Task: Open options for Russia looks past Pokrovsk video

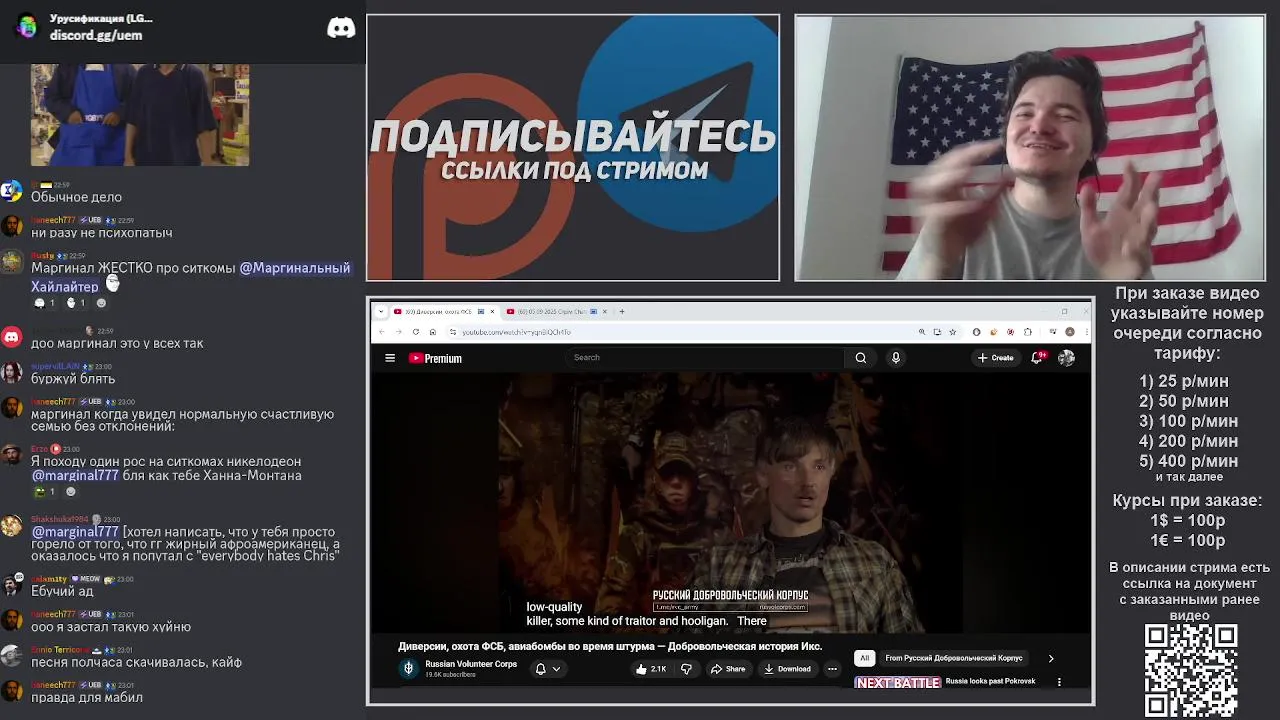Action: pos(1059,682)
